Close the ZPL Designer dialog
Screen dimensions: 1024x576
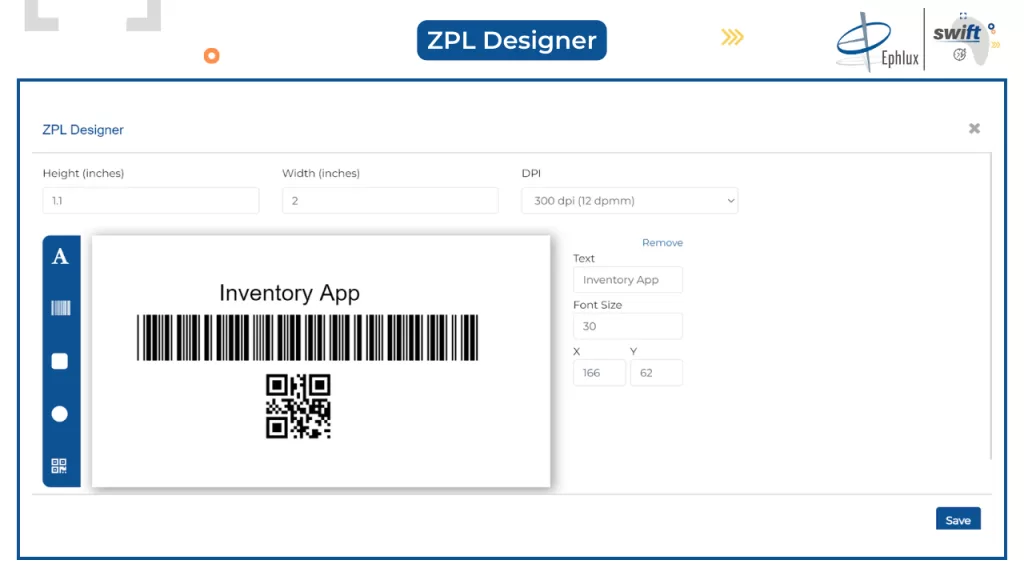pos(974,129)
